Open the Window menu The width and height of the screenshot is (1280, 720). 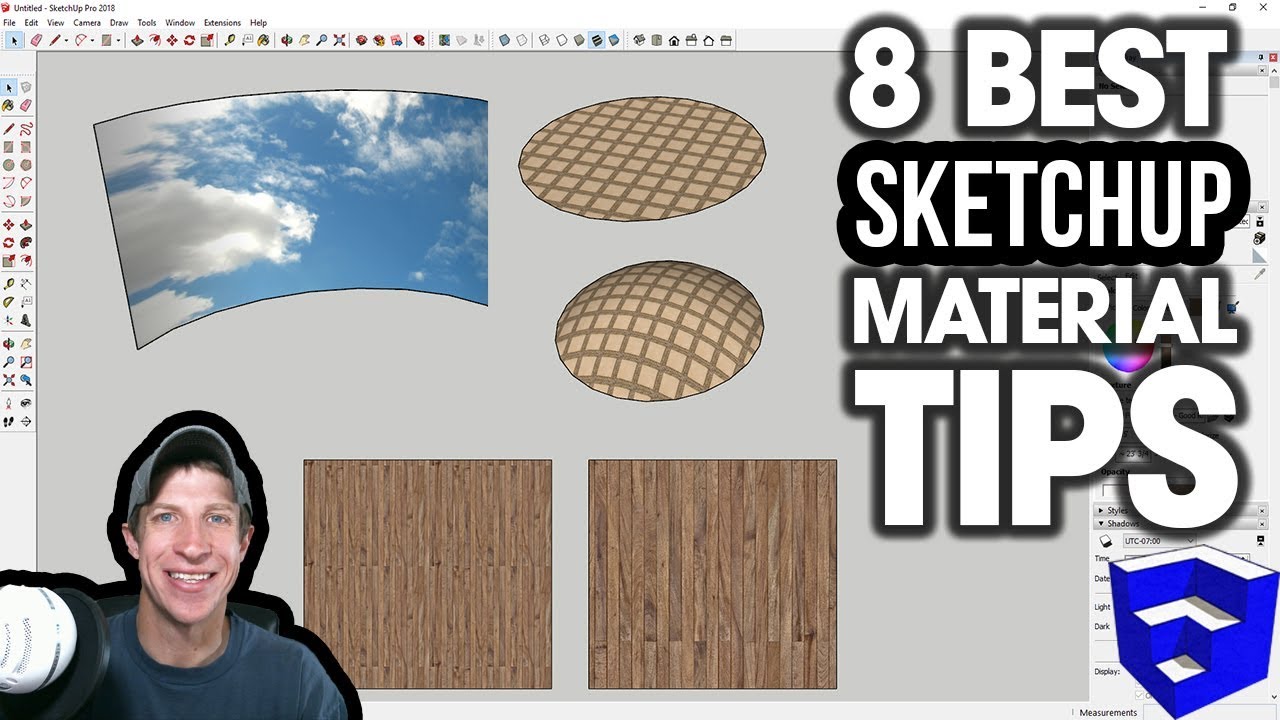(x=180, y=22)
